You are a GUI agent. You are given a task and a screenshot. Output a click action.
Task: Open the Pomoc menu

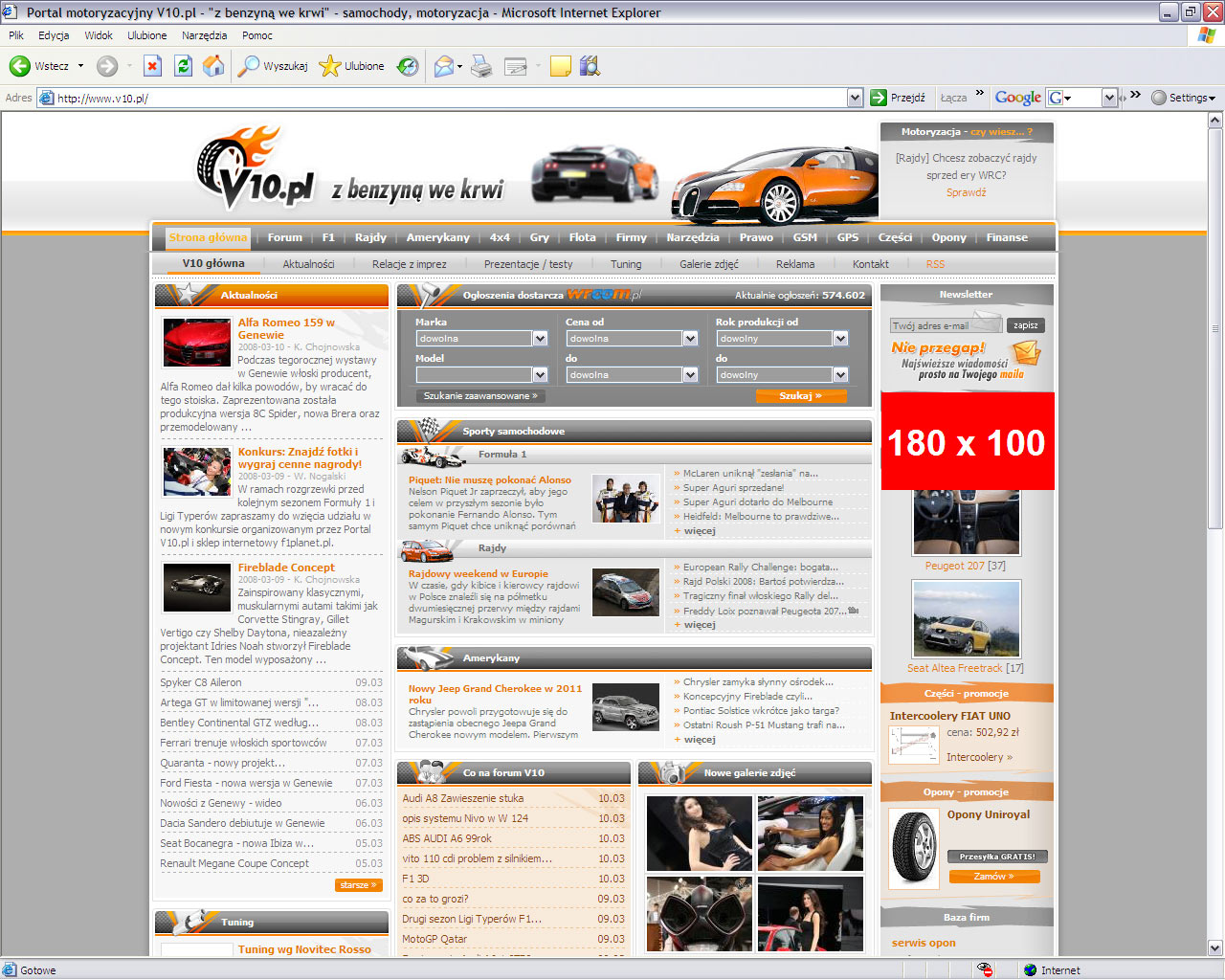257,35
